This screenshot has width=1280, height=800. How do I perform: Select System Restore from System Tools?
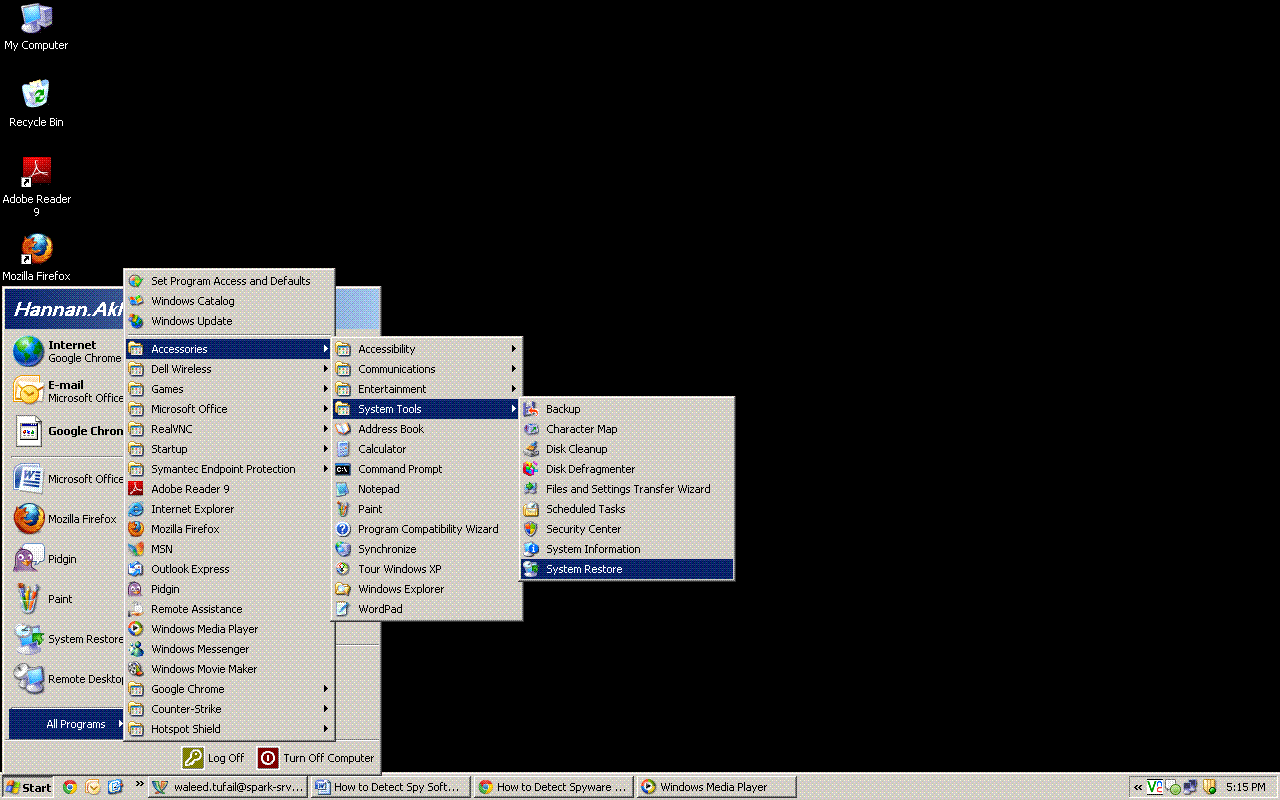coord(584,569)
